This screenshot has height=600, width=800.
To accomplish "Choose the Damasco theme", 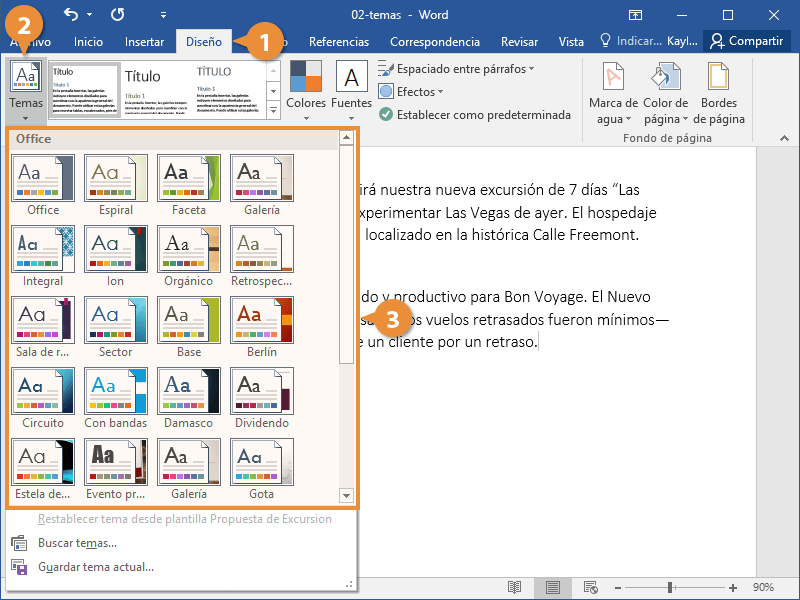I will click(189, 398).
